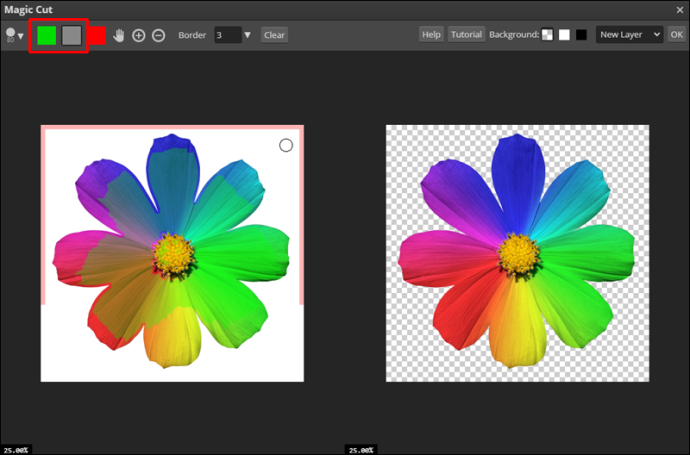Set background to transparent checkerboard

(x=547, y=35)
